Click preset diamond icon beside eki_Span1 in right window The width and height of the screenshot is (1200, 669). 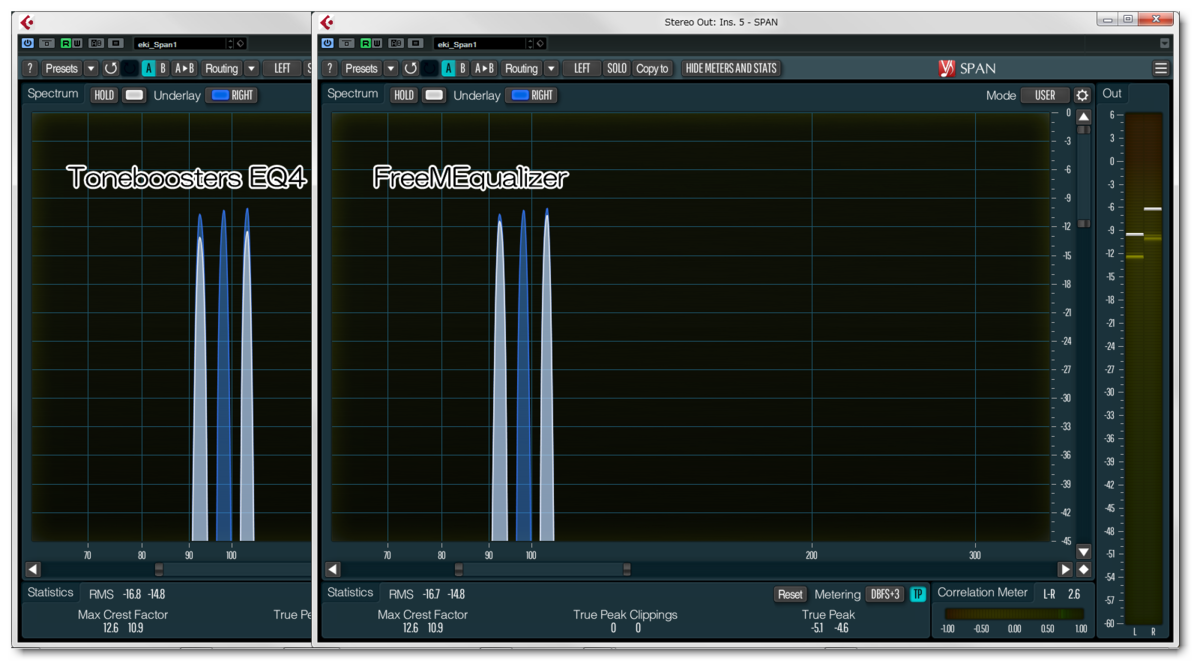coord(540,44)
